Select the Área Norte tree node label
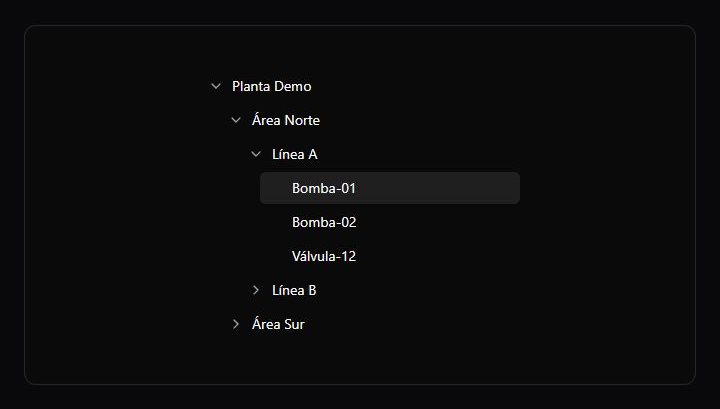The width and height of the screenshot is (720, 409). click(x=286, y=120)
